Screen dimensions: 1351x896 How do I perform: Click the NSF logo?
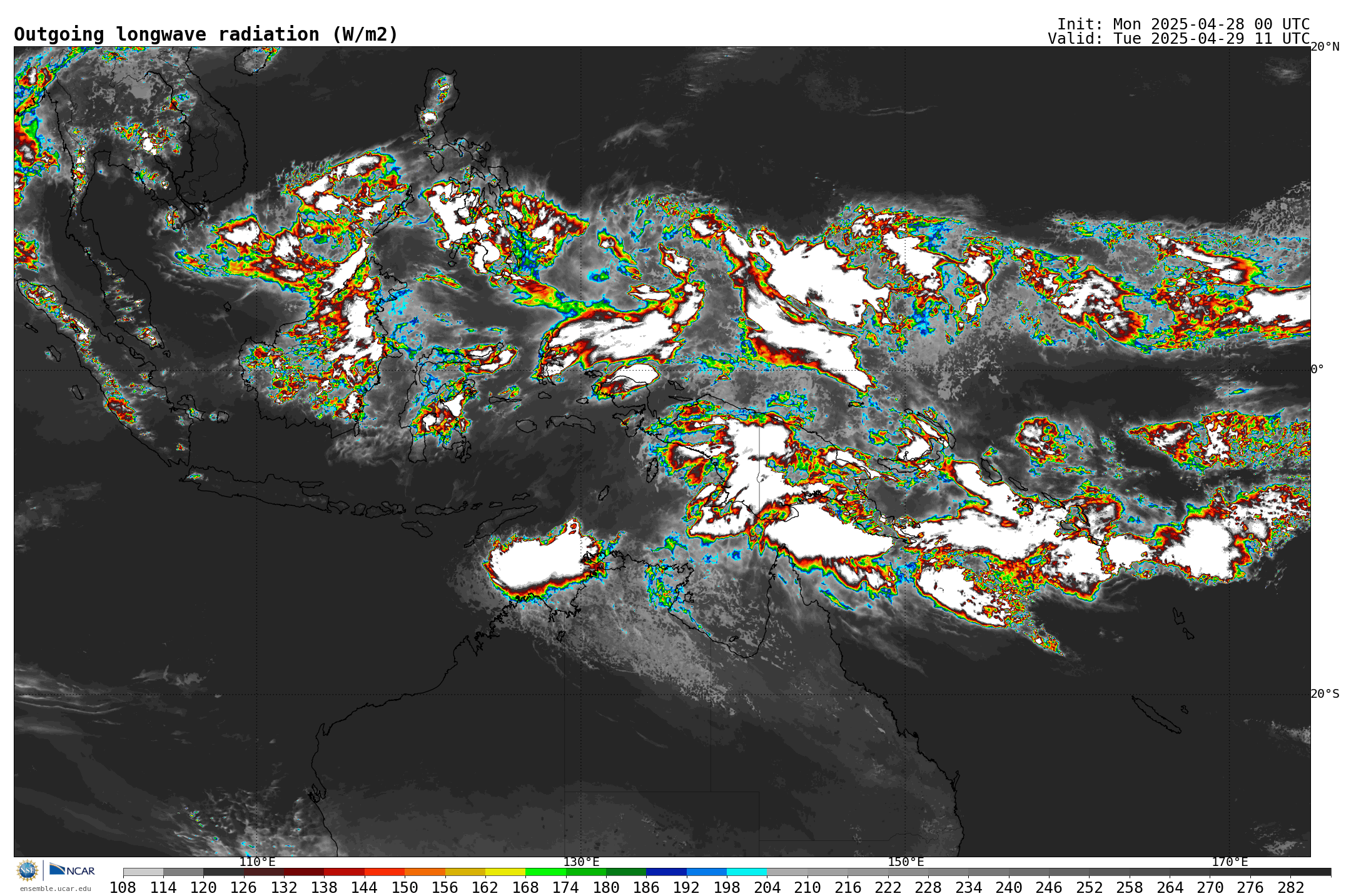point(28,870)
